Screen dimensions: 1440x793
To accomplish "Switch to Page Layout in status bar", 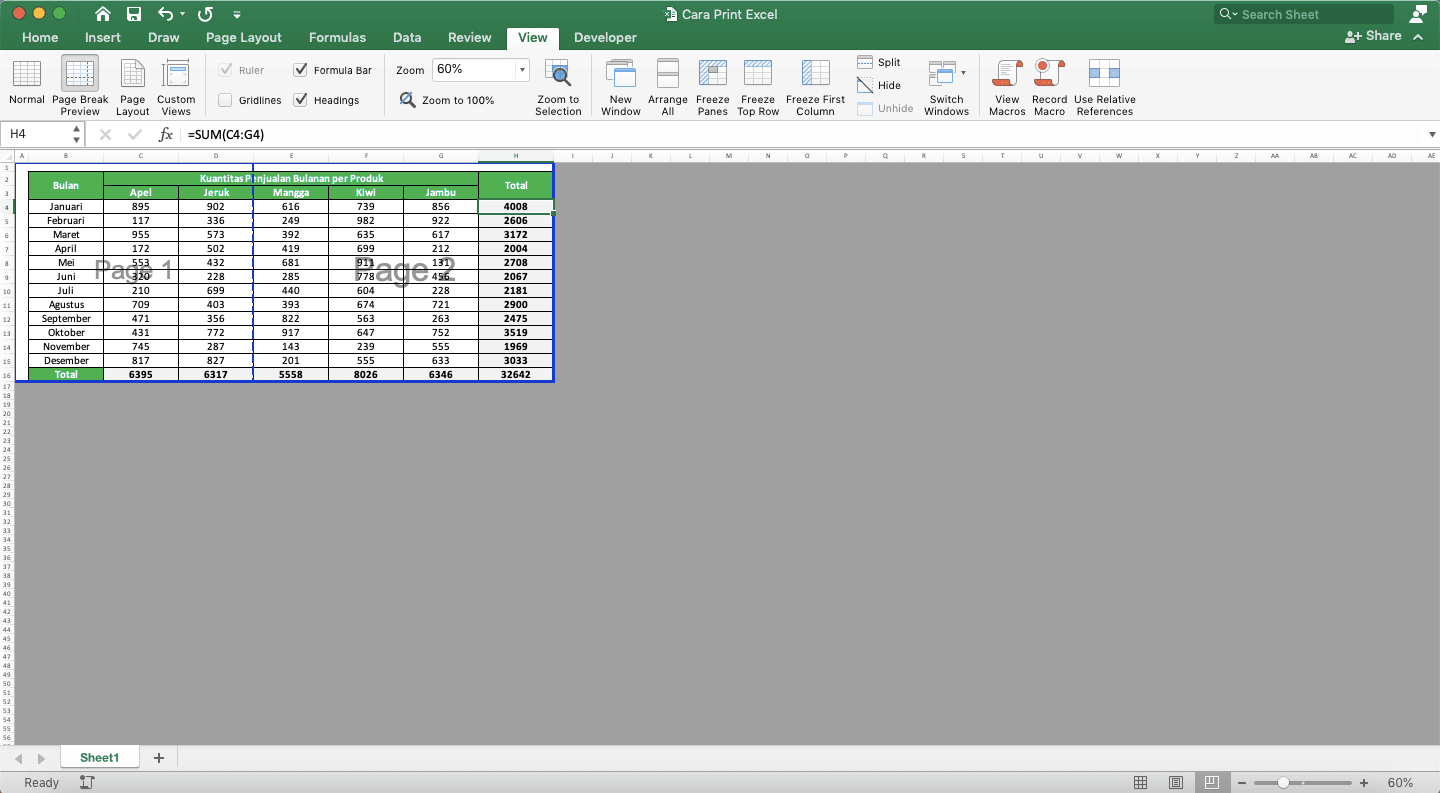I will 1176,783.
